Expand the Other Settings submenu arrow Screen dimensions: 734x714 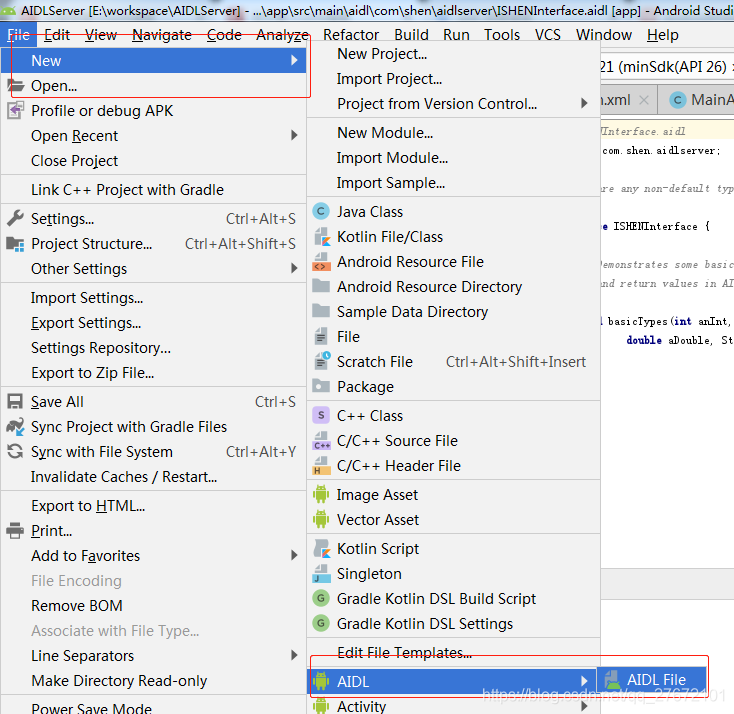[294, 268]
